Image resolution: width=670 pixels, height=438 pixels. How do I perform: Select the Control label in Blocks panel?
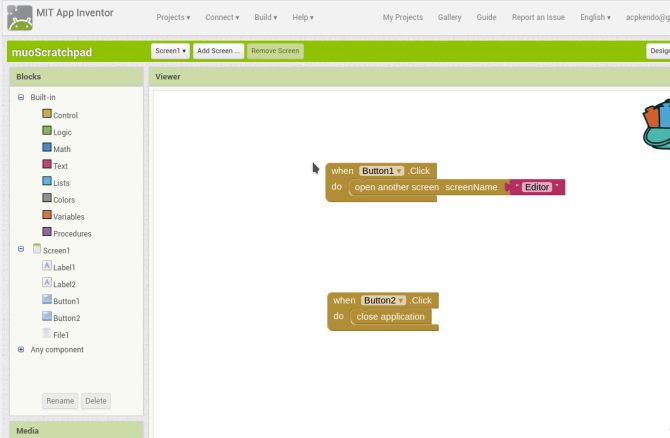(65, 115)
